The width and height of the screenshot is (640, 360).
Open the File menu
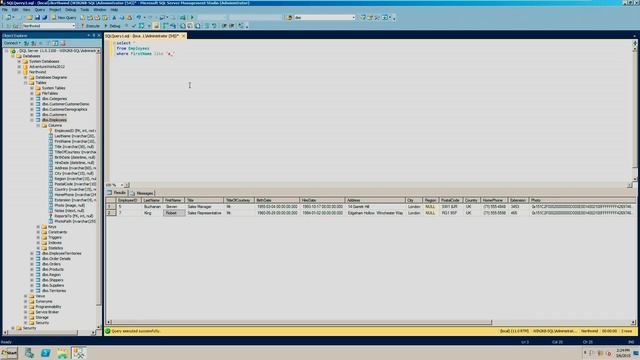tap(5, 9)
